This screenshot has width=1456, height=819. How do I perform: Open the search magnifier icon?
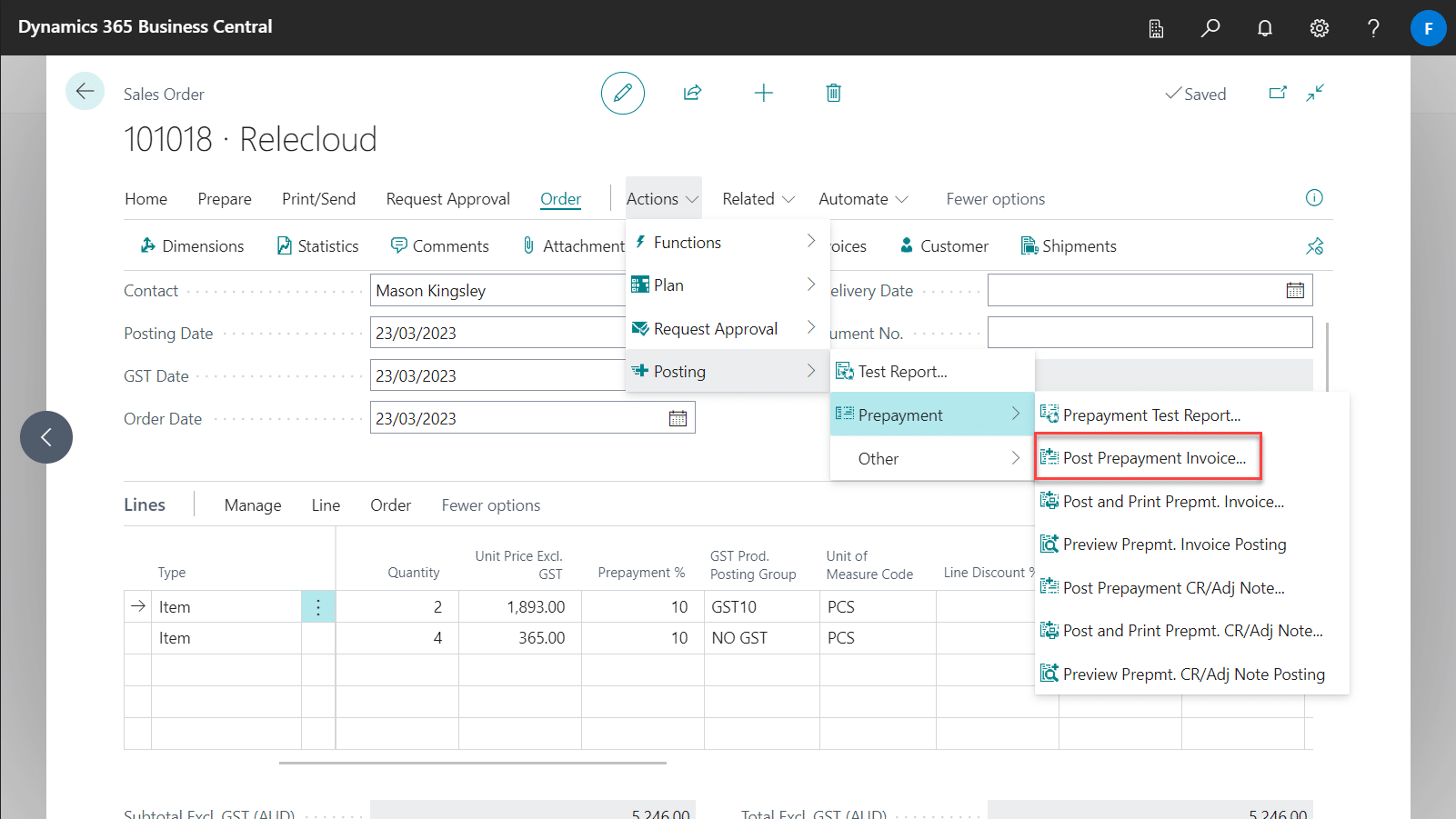pos(1210,28)
